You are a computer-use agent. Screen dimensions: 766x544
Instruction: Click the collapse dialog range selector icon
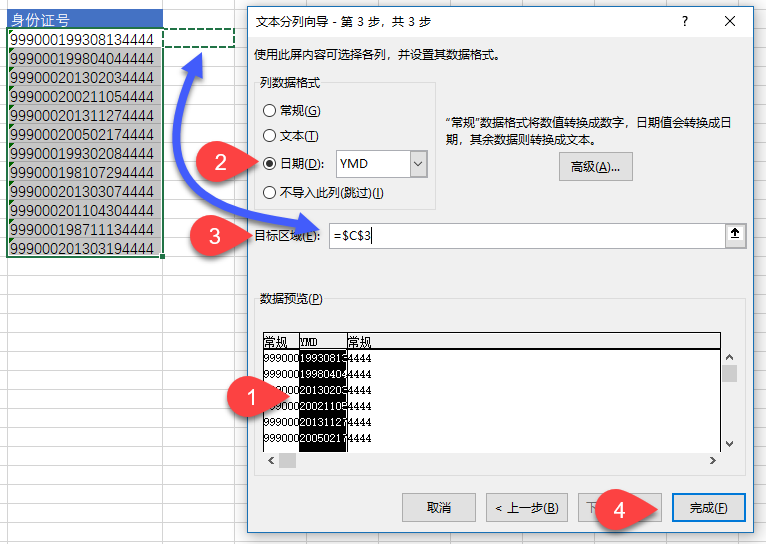pyautogui.click(x=735, y=235)
